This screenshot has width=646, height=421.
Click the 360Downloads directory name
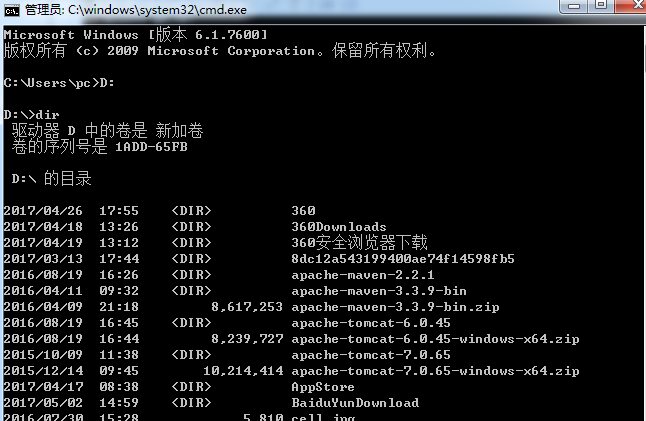(339, 227)
